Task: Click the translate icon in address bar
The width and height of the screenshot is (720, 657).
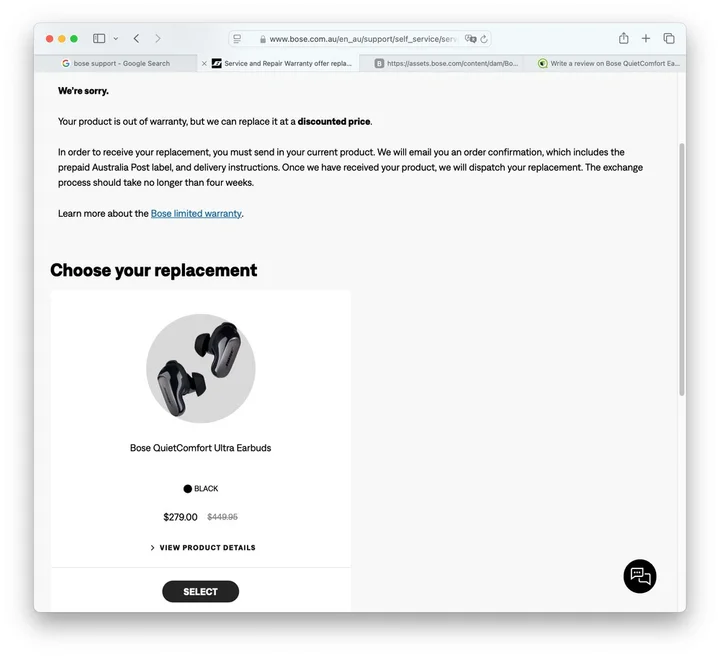Action: click(x=470, y=39)
